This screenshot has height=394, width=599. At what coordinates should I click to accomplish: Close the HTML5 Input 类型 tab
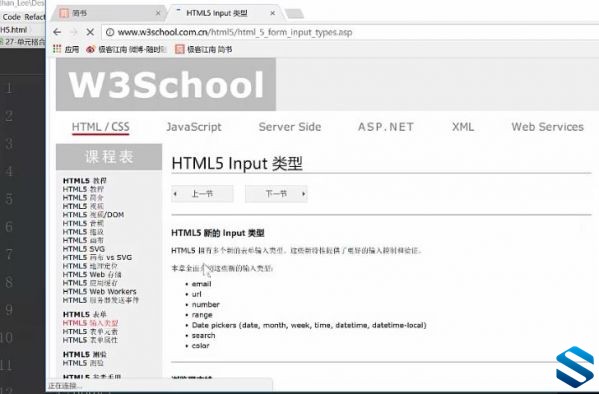tap(272, 13)
